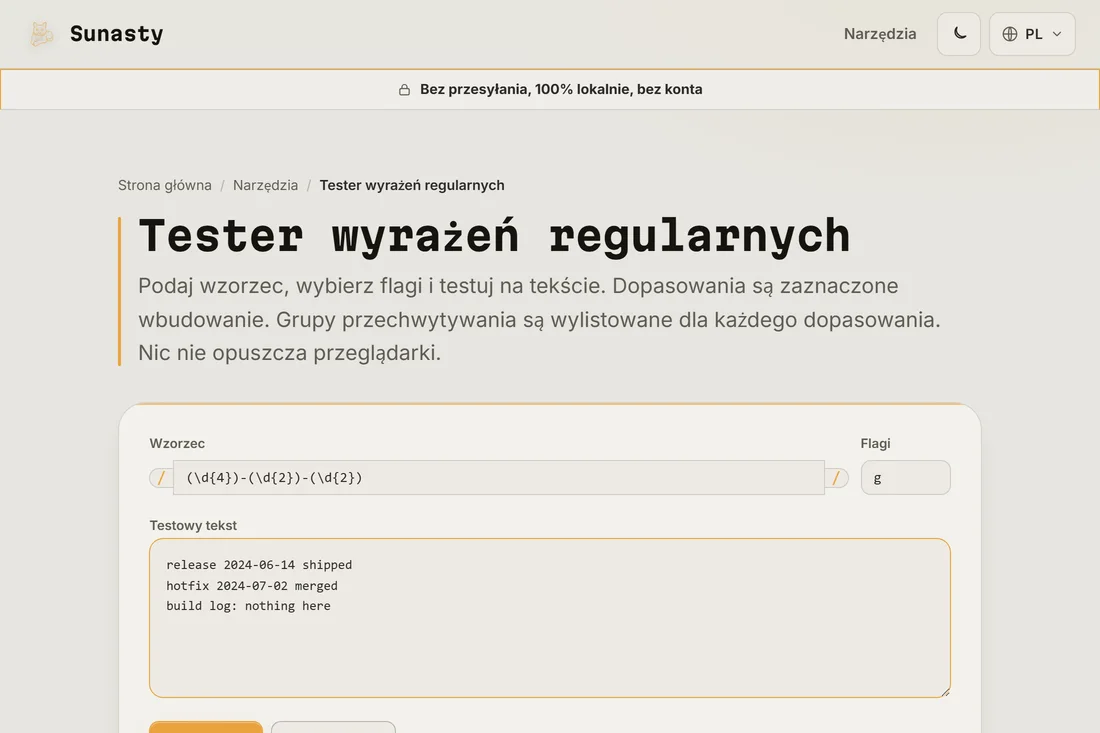Open the Narzędzia navigation menu item
The height and width of the screenshot is (733, 1100).
click(x=880, y=34)
